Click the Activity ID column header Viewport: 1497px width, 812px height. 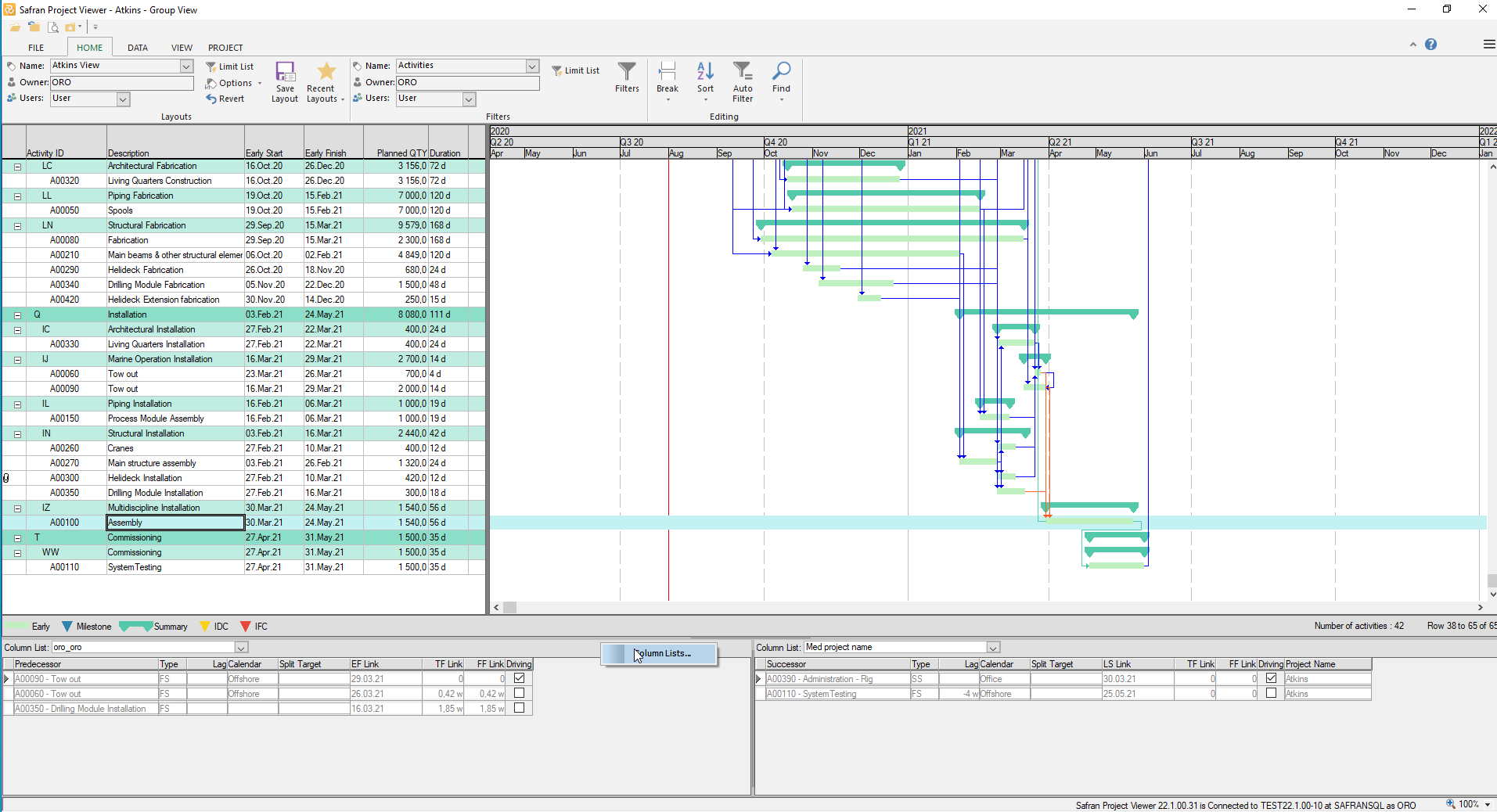(66, 142)
